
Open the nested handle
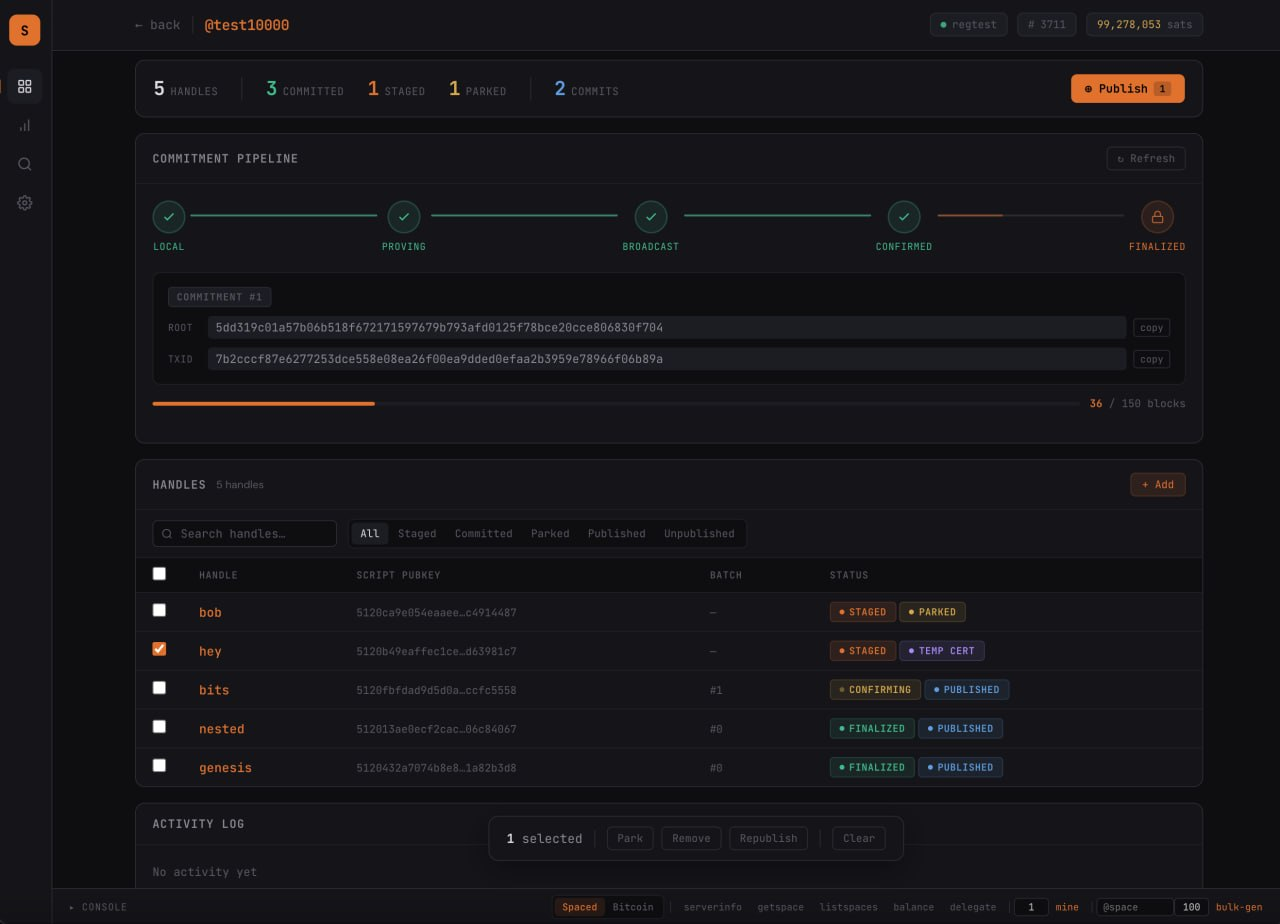[222, 729]
